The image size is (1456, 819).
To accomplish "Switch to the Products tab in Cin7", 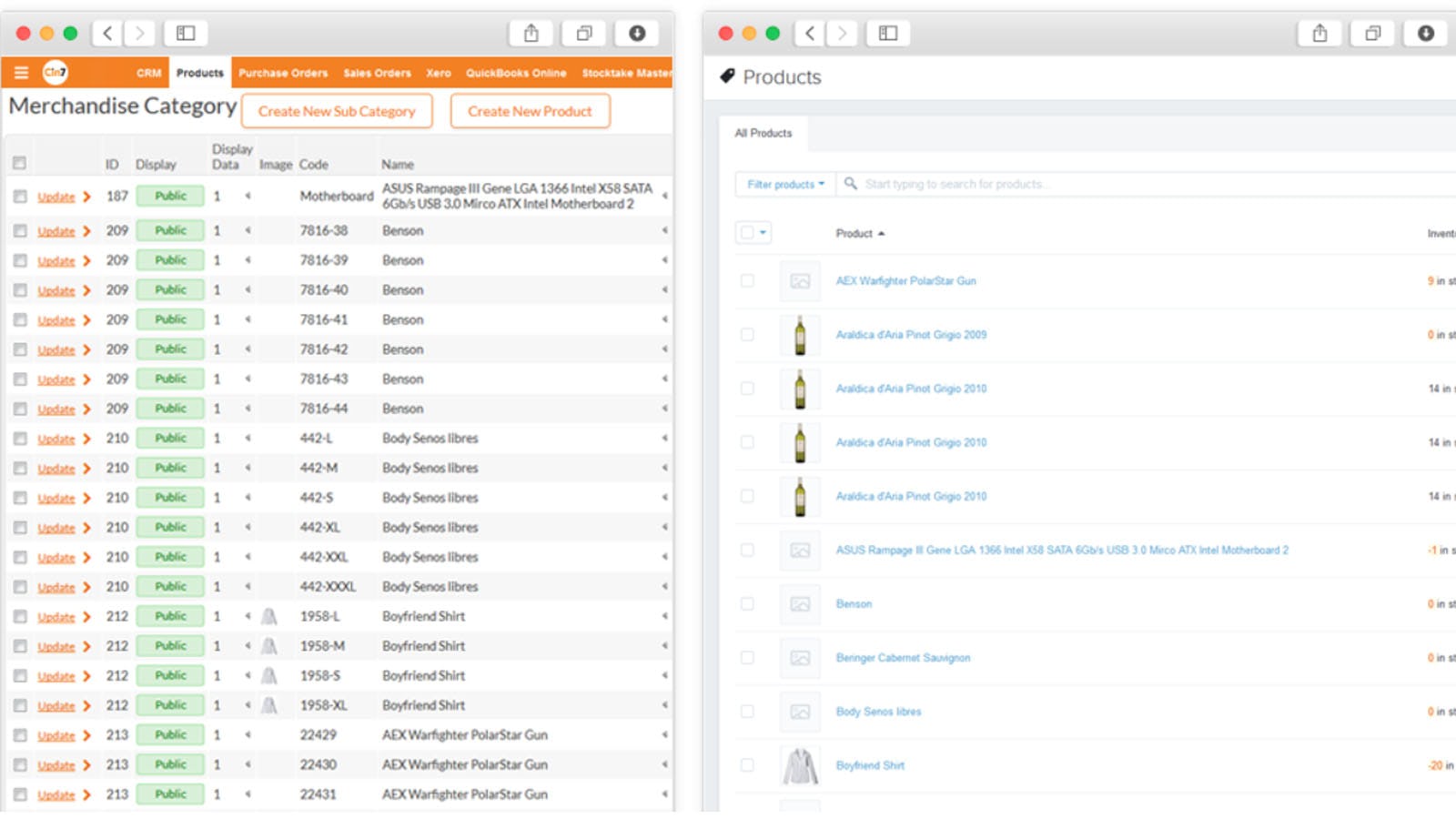I will pos(200,73).
